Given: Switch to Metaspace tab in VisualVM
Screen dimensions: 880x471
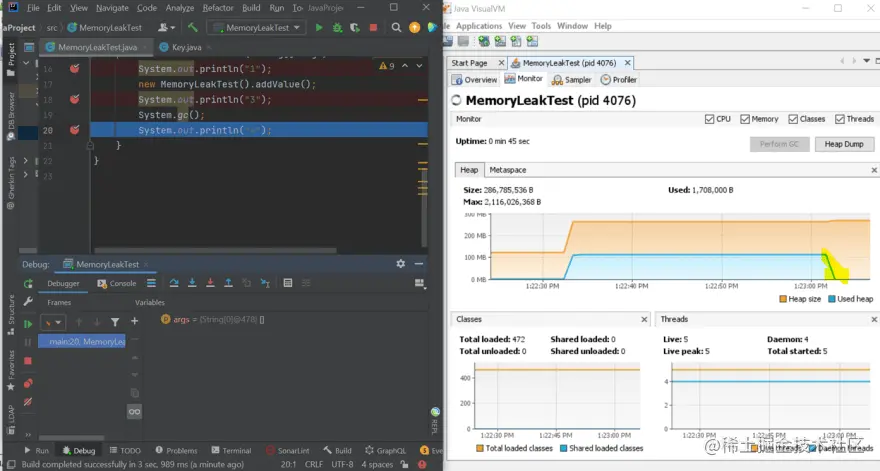Looking at the screenshot, I should [x=507, y=170].
